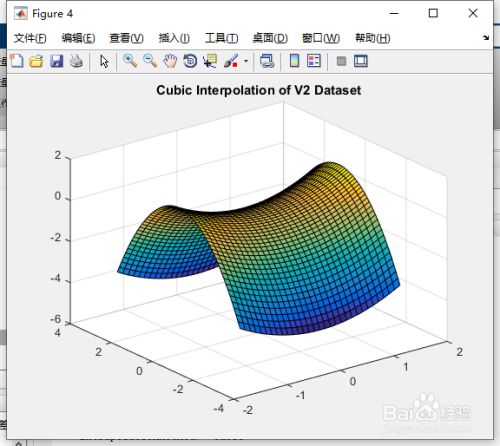Viewport: 500px width, 446px height.
Task: Activate the Zoom Out tool
Action: (150, 61)
